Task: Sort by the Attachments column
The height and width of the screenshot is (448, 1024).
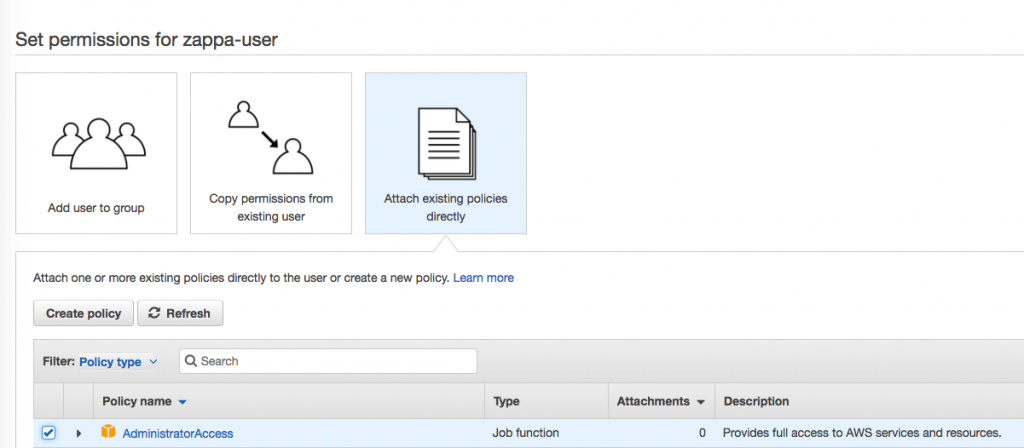Action: point(661,402)
